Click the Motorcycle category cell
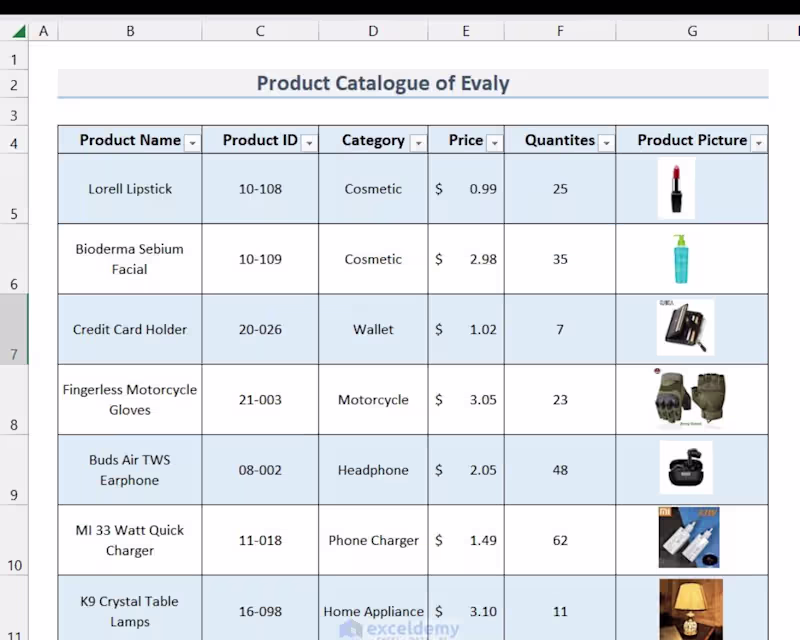The image size is (800, 640). [373, 400]
